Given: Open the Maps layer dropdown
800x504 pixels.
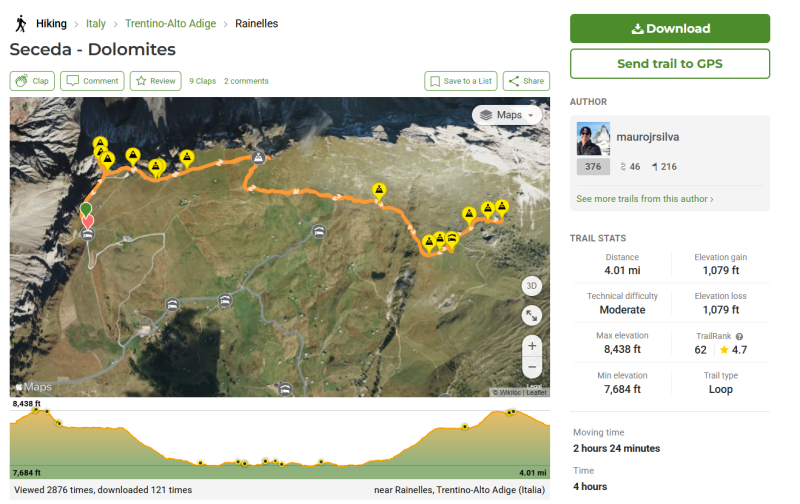Looking at the screenshot, I should [507, 115].
